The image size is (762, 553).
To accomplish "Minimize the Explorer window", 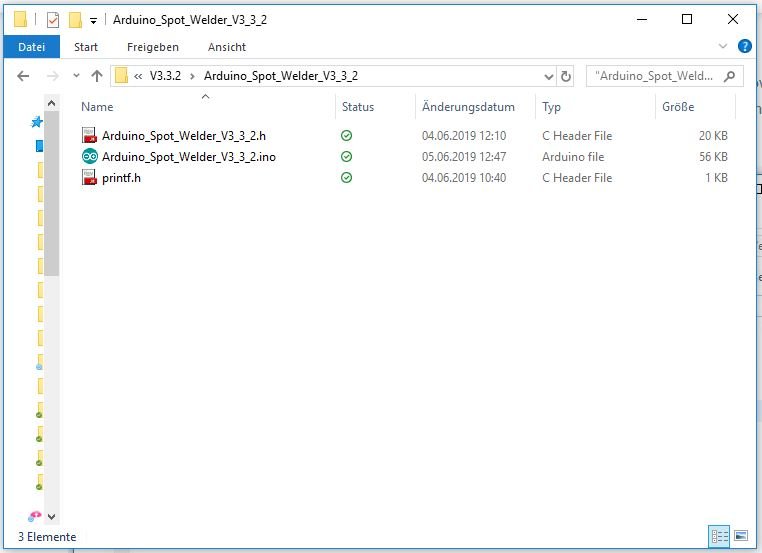I will (x=642, y=19).
